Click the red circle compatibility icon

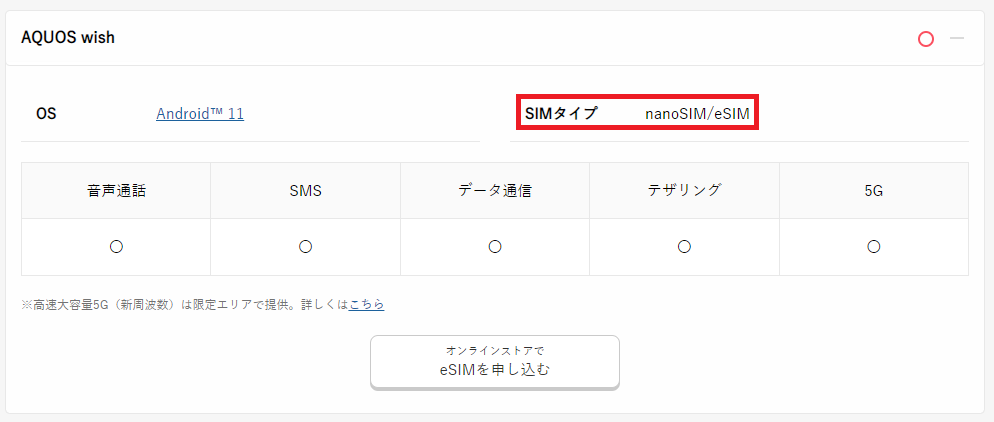926,39
